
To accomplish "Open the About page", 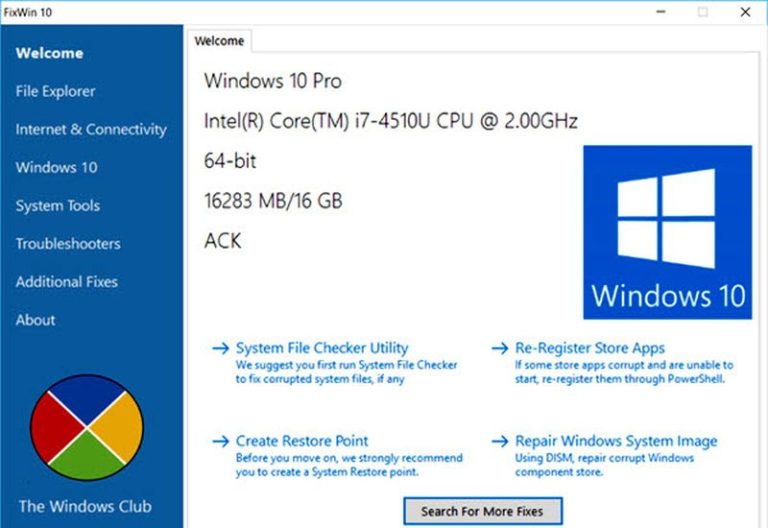I will click(35, 320).
